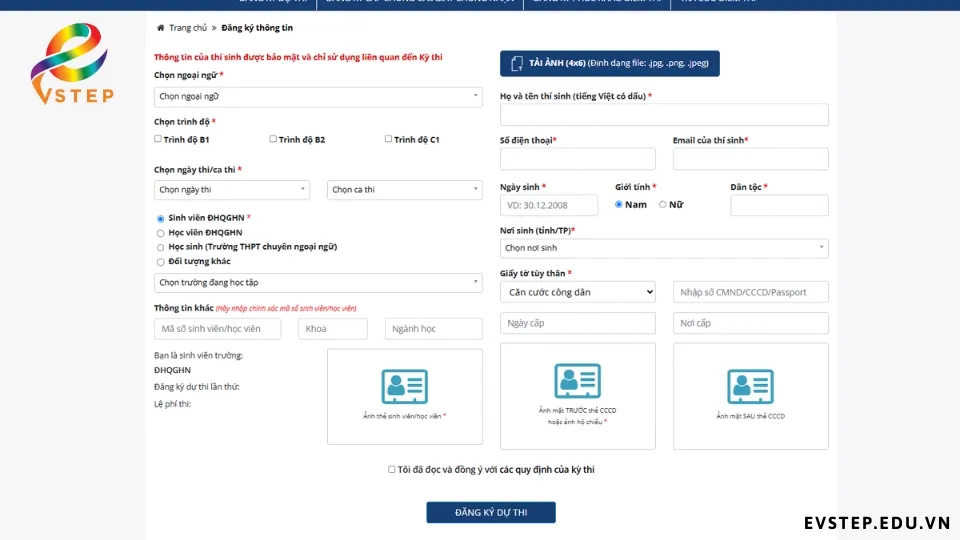
Task: Check the Trình độ C1 box
Action: tap(388, 139)
